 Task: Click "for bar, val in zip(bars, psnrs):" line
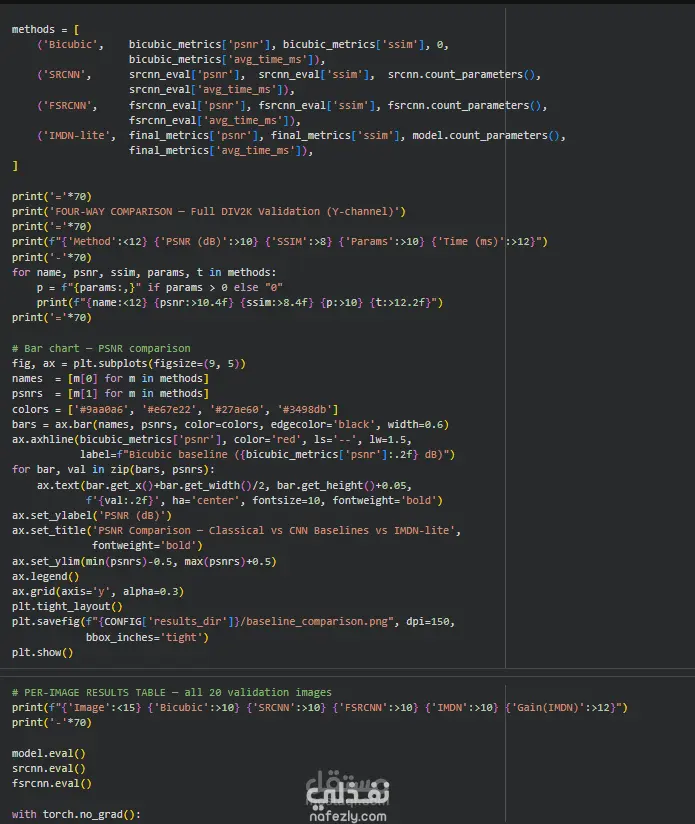tap(113, 470)
